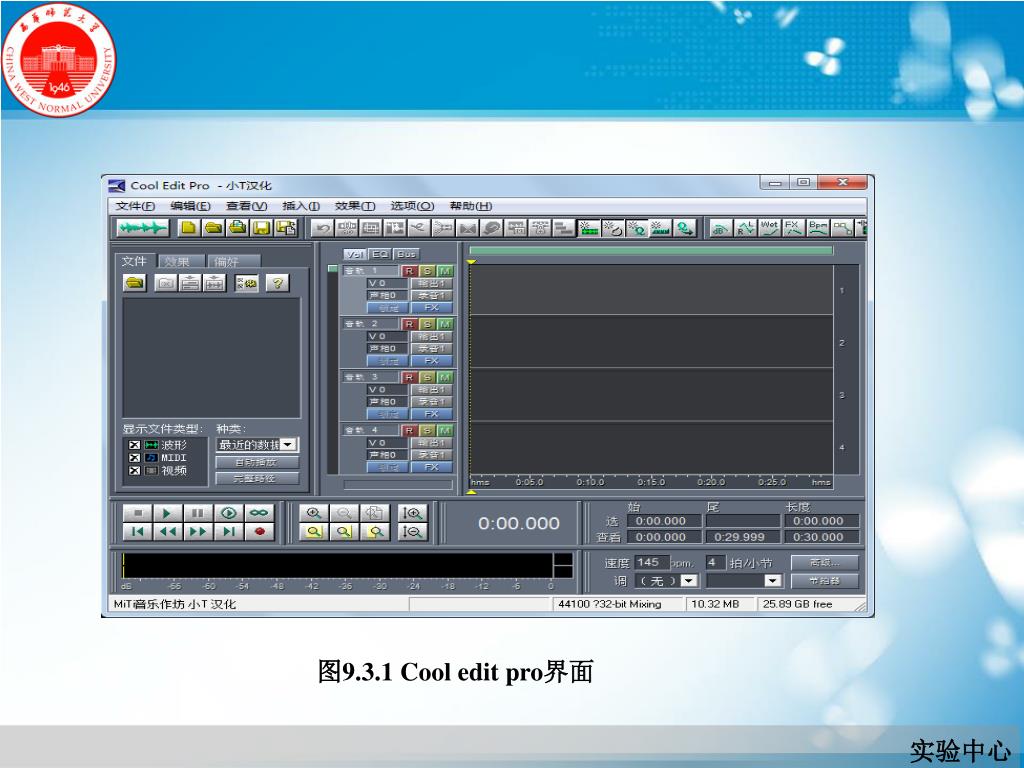Mute track 1 with M button
This screenshot has width=1024, height=768.
[445, 271]
